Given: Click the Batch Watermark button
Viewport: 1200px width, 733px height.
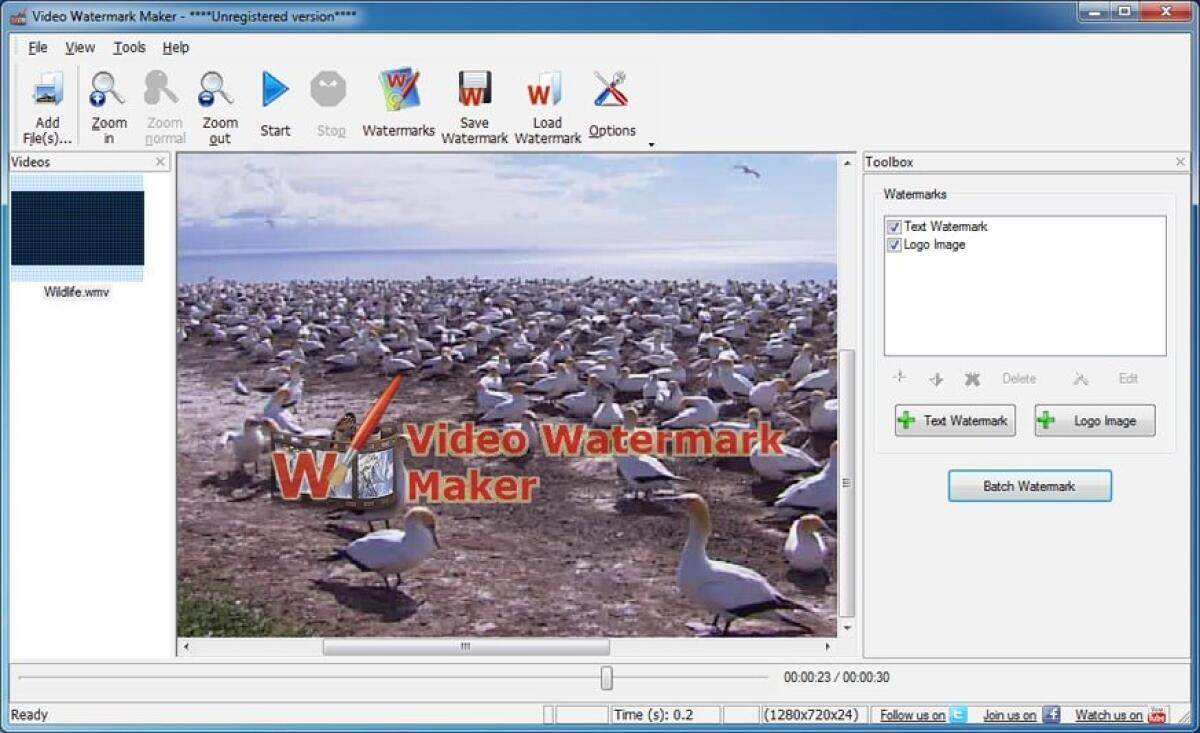Looking at the screenshot, I should (x=1029, y=486).
